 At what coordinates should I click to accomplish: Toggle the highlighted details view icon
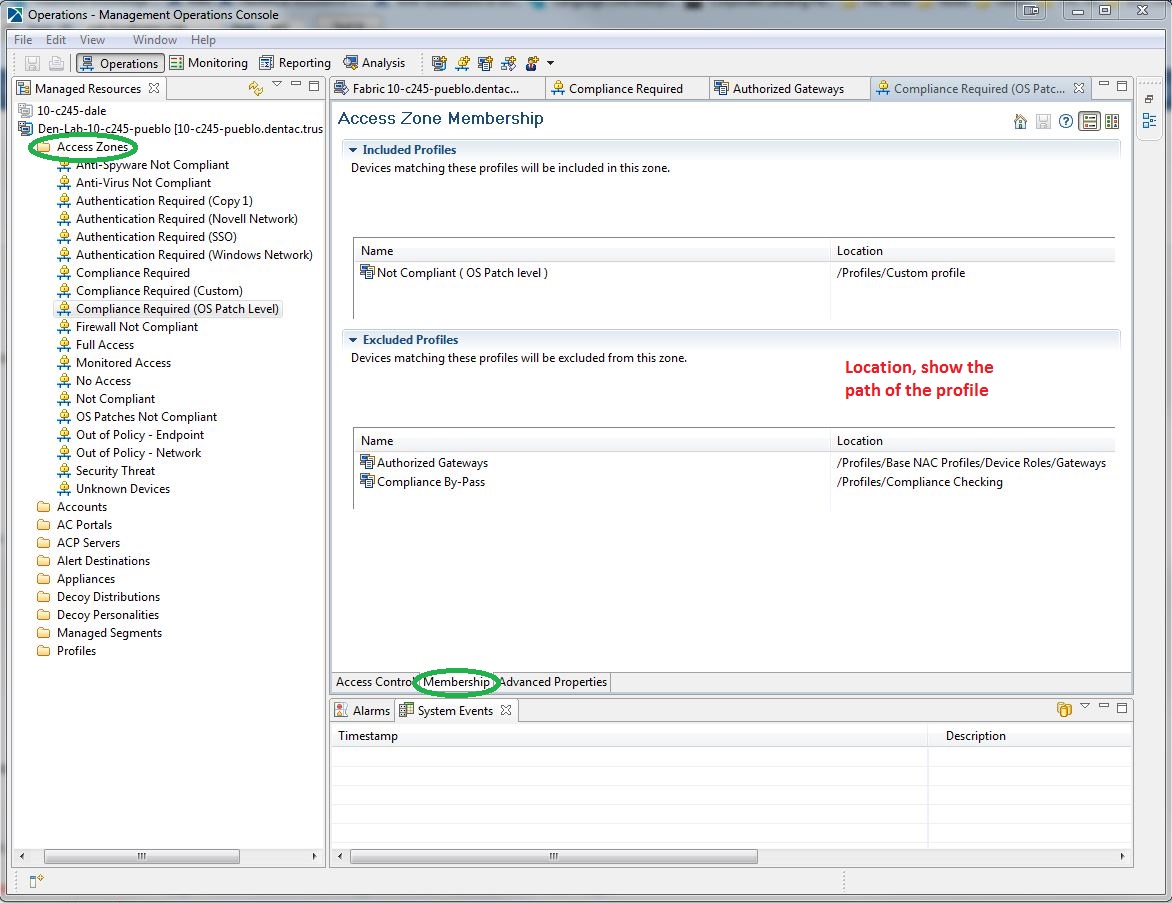[1089, 120]
